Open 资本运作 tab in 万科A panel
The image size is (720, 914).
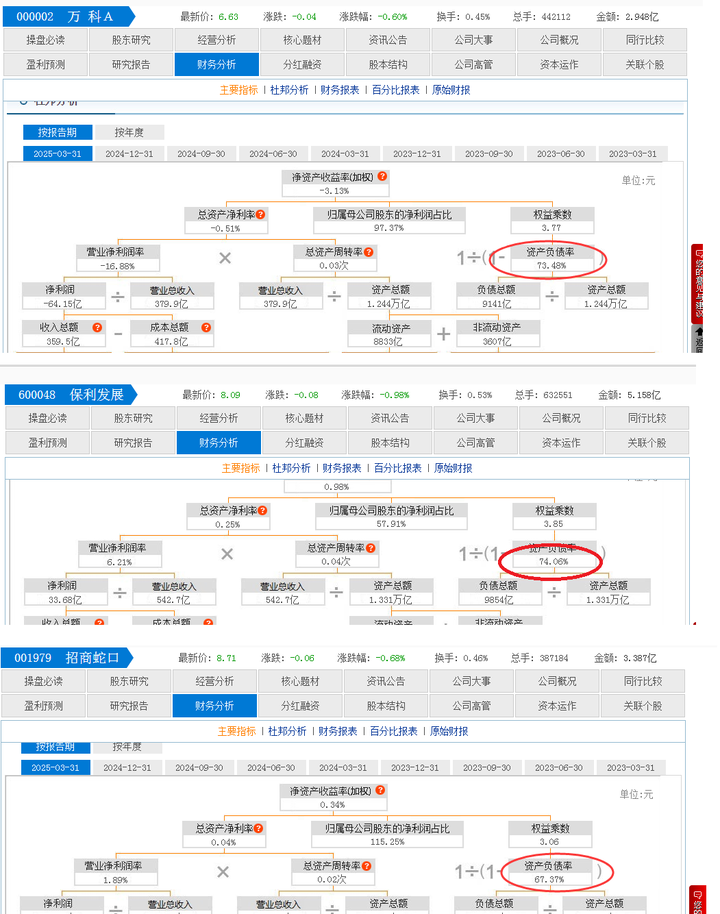click(559, 65)
